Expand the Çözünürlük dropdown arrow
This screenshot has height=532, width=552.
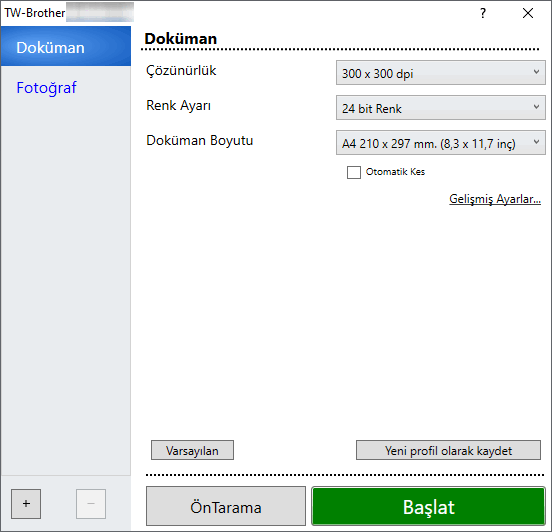click(536, 72)
